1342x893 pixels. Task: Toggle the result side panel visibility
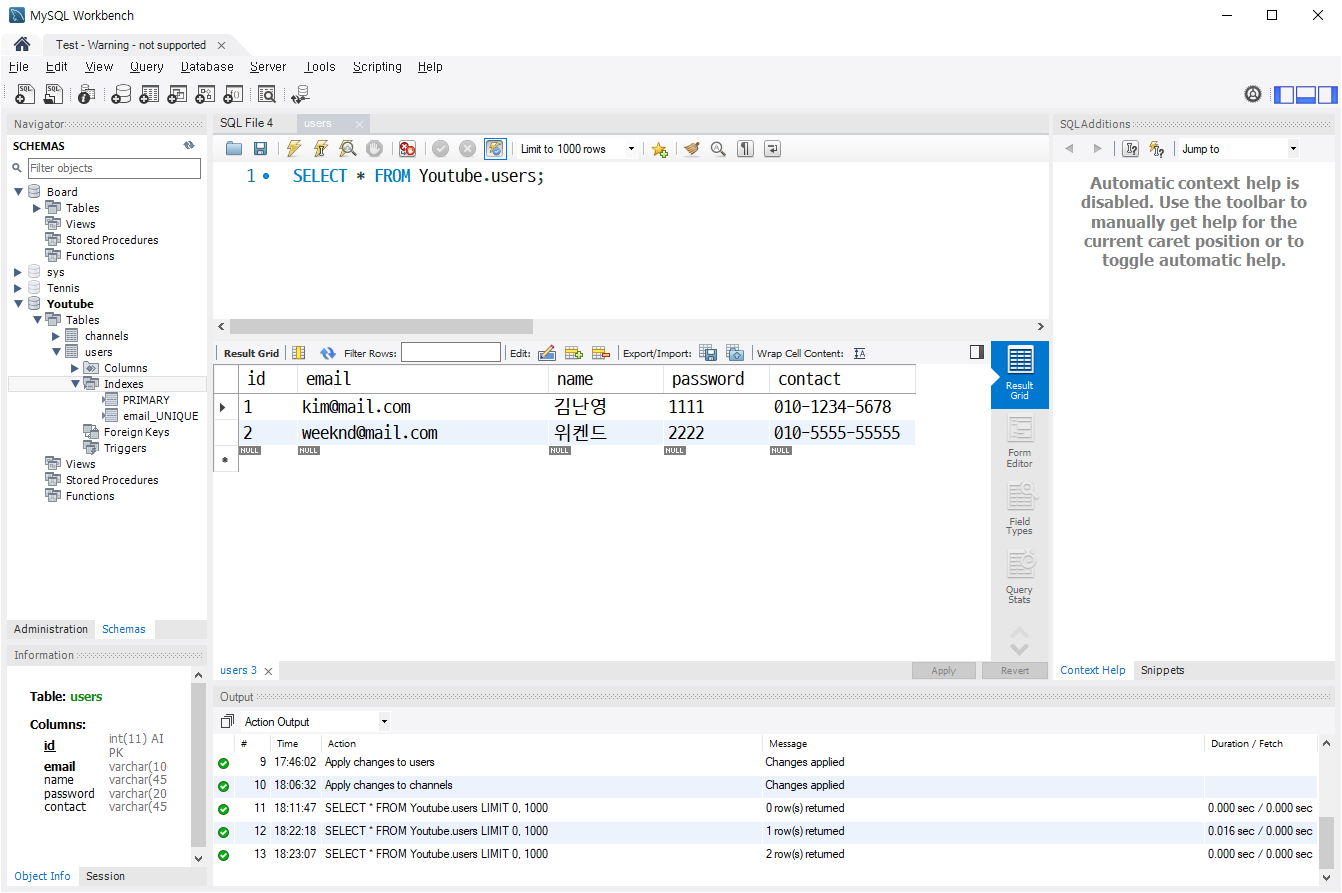click(x=977, y=352)
